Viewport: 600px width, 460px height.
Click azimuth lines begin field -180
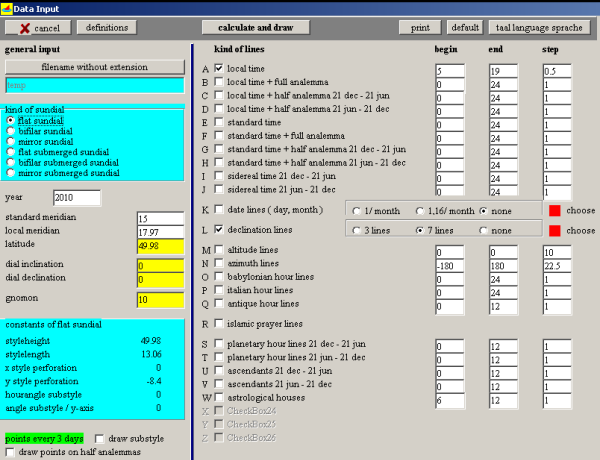tap(450, 266)
